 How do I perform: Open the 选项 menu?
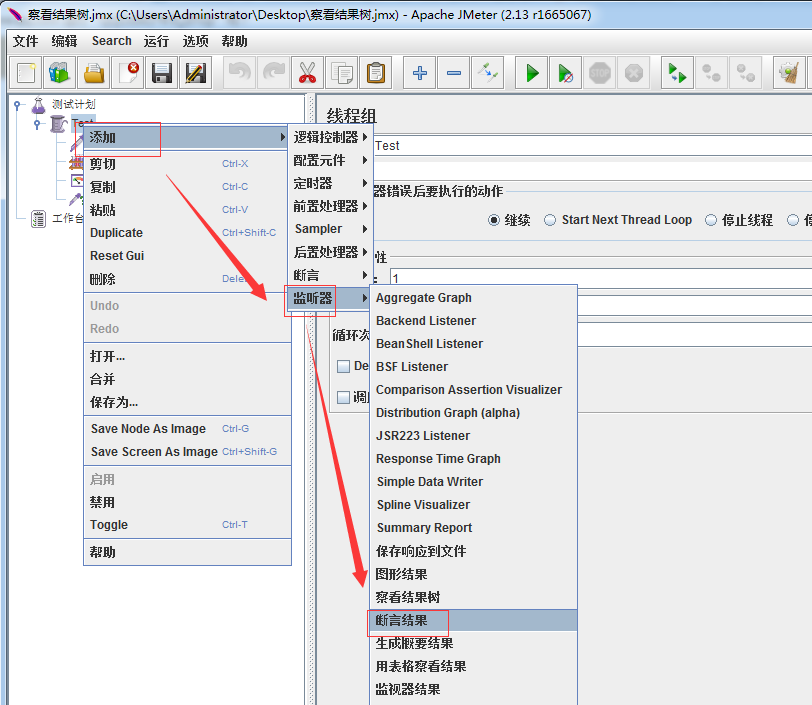tap(195, 41)
